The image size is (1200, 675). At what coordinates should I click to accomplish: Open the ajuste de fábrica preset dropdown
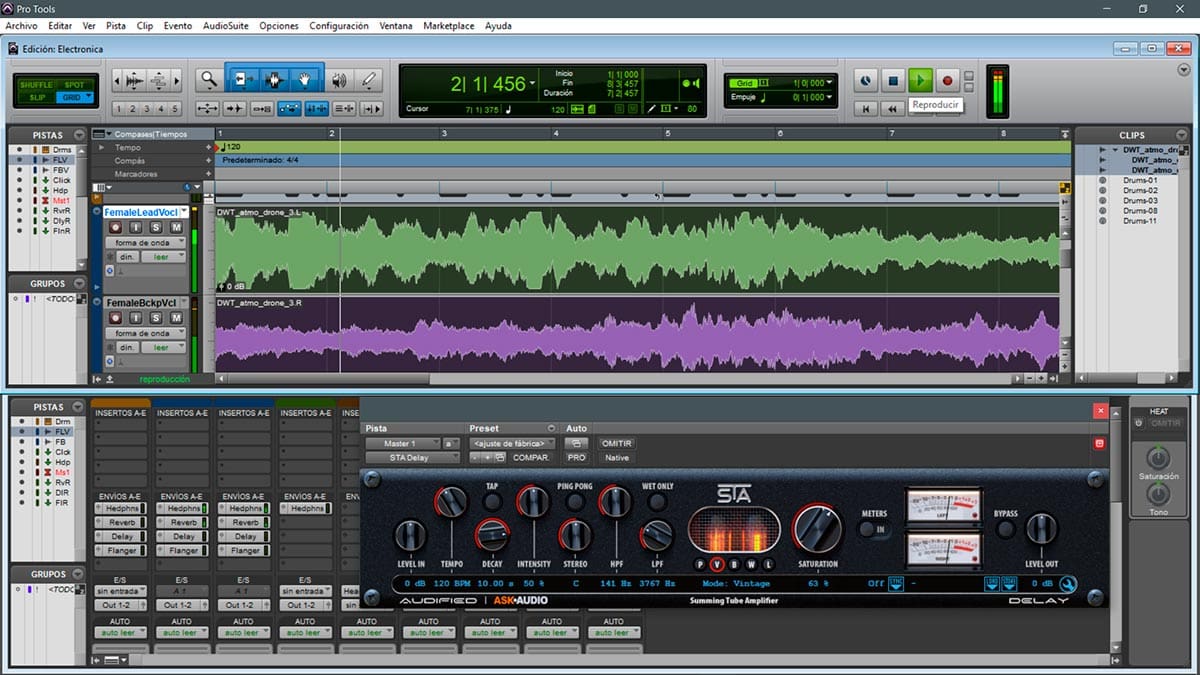click(511, 443)
